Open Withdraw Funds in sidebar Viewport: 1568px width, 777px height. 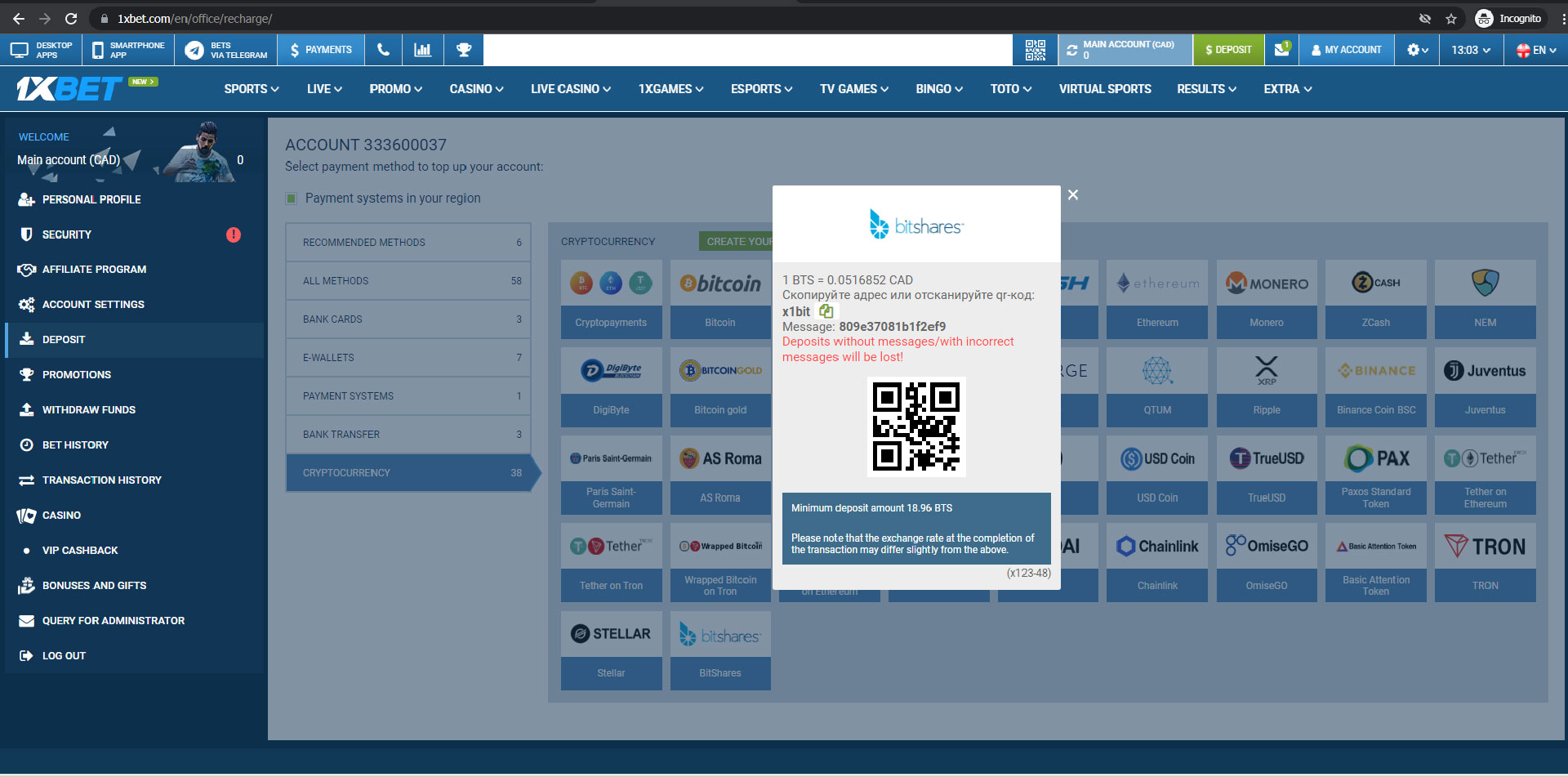[134, 410]
